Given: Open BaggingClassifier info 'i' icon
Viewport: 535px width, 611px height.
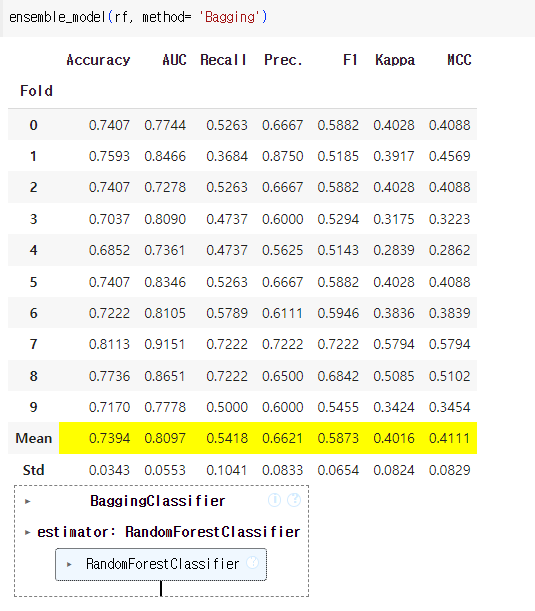Looking at the screenshot, I should coord(274,500).
